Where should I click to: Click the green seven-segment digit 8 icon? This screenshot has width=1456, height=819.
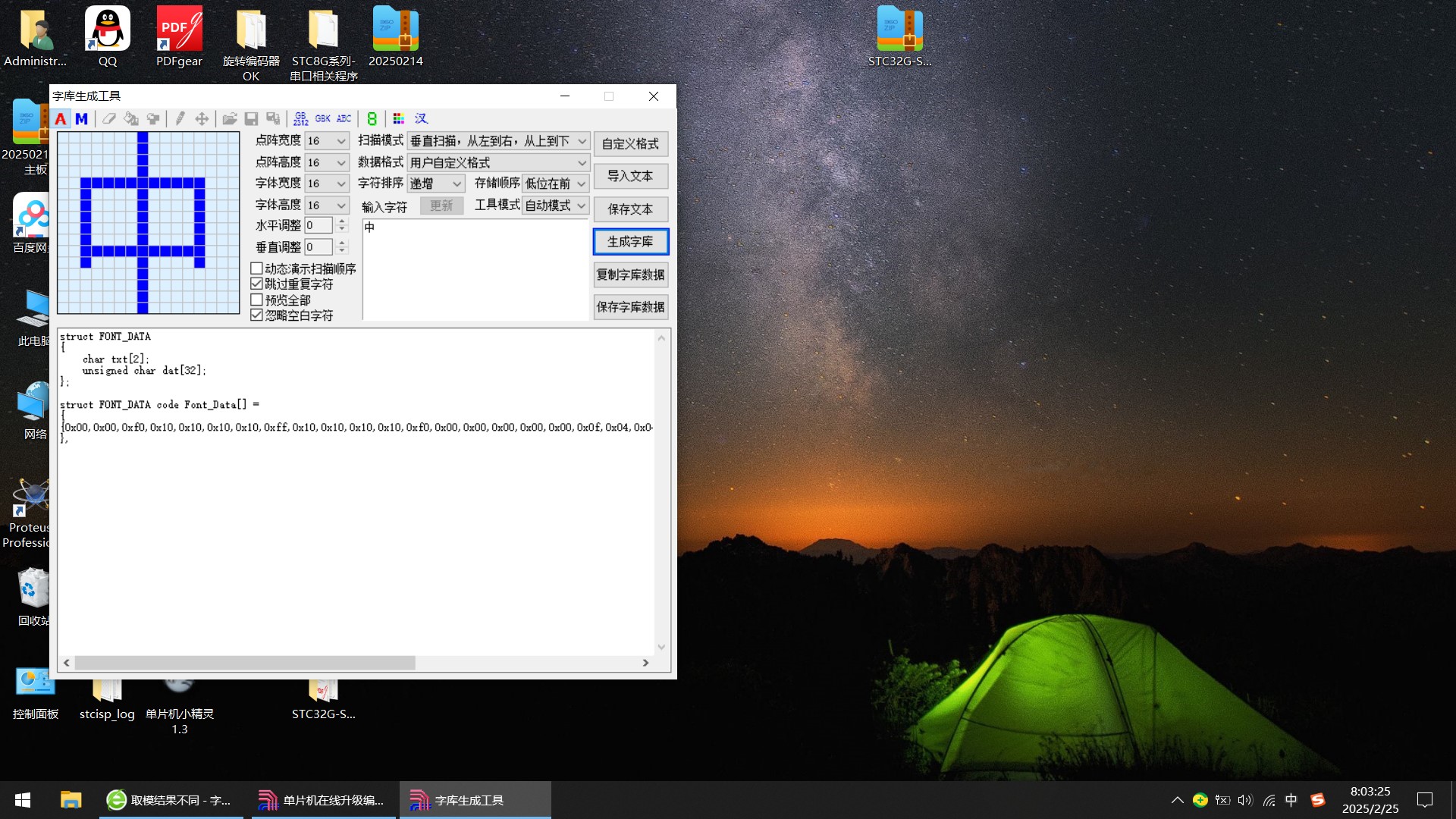372,119
